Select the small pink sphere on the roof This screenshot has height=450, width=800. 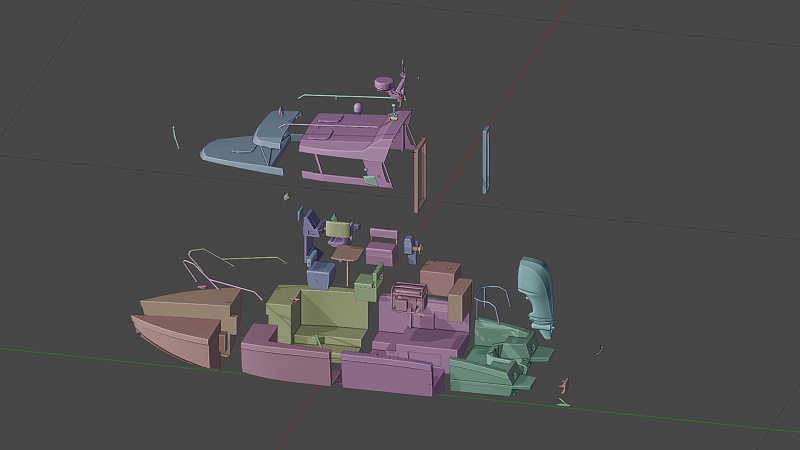click(x=358, y=107)
